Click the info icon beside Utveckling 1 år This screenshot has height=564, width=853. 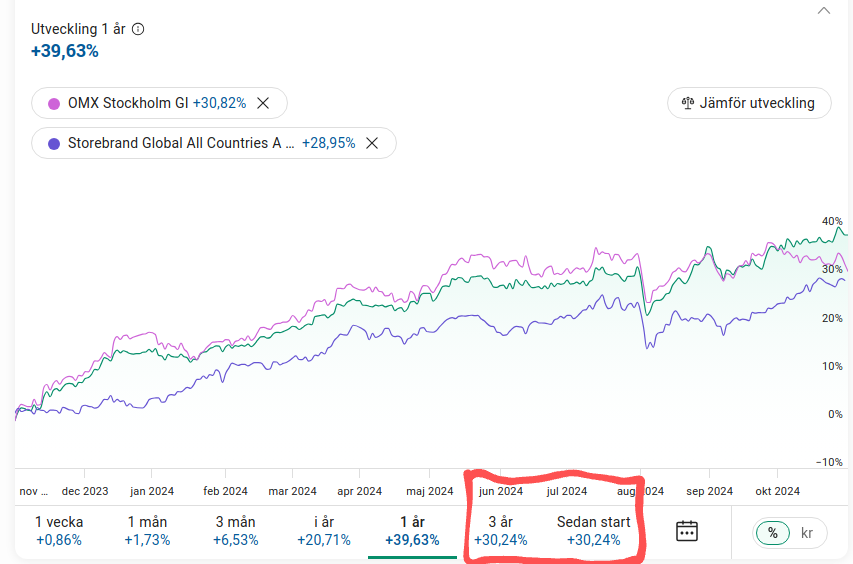pyautogui.click(x=138, y=29)
